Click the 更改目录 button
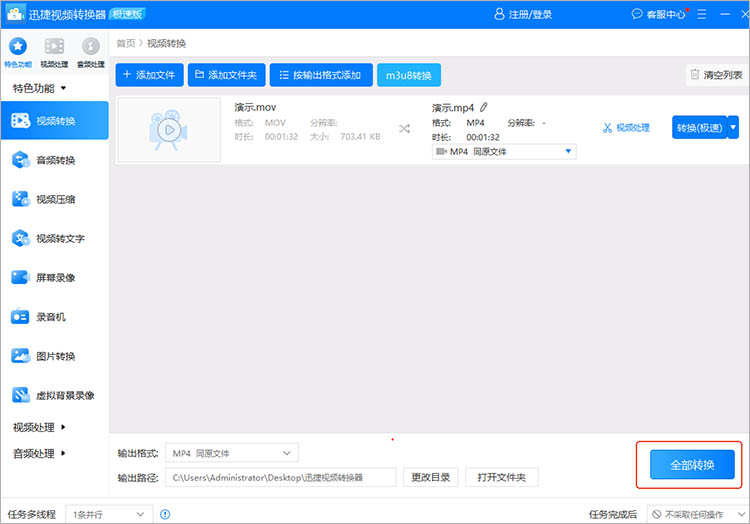Viewport: 750px width, 524px height. (430, 477)
